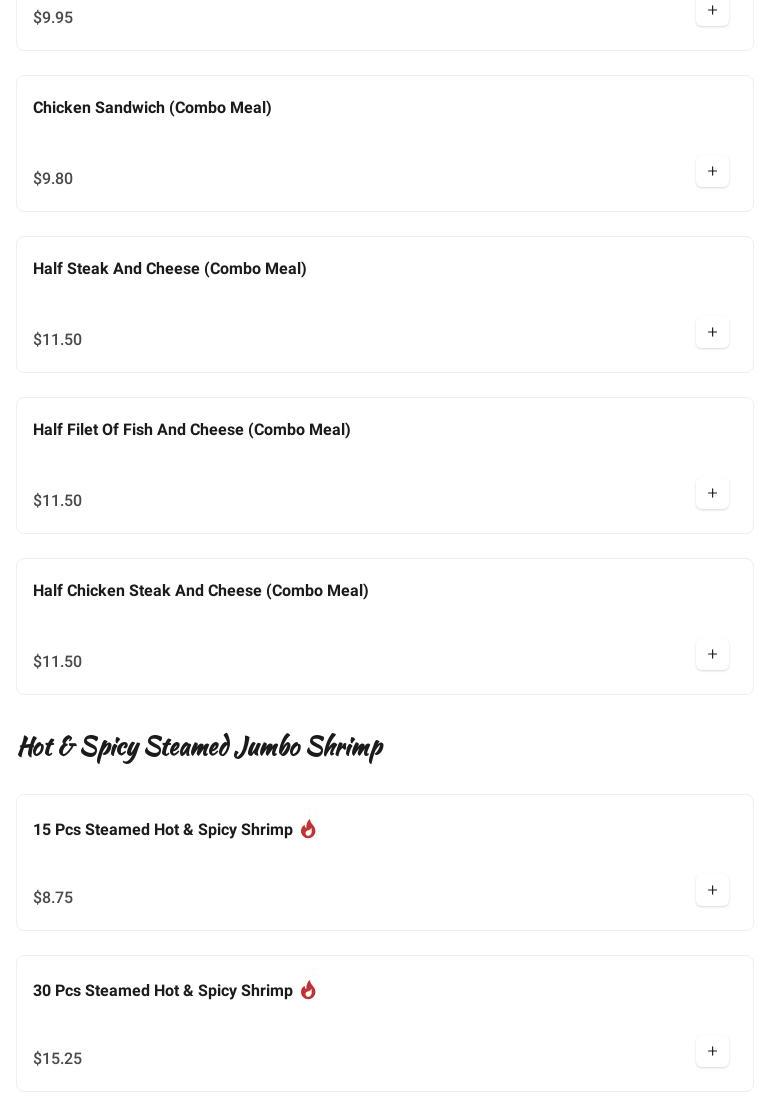Click the $15.25 price label
770x1108 pixels.
(x=58, y=1059)
